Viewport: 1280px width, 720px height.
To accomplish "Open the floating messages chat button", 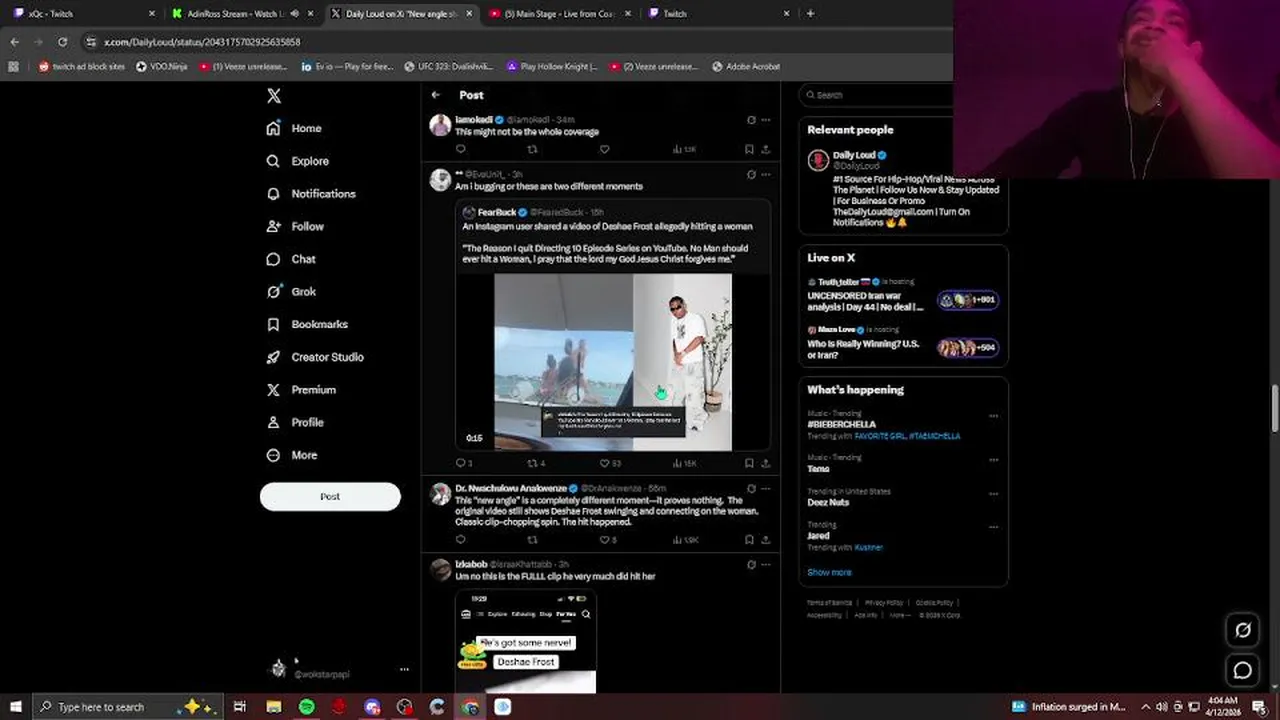I will [x=1243, y=670].
